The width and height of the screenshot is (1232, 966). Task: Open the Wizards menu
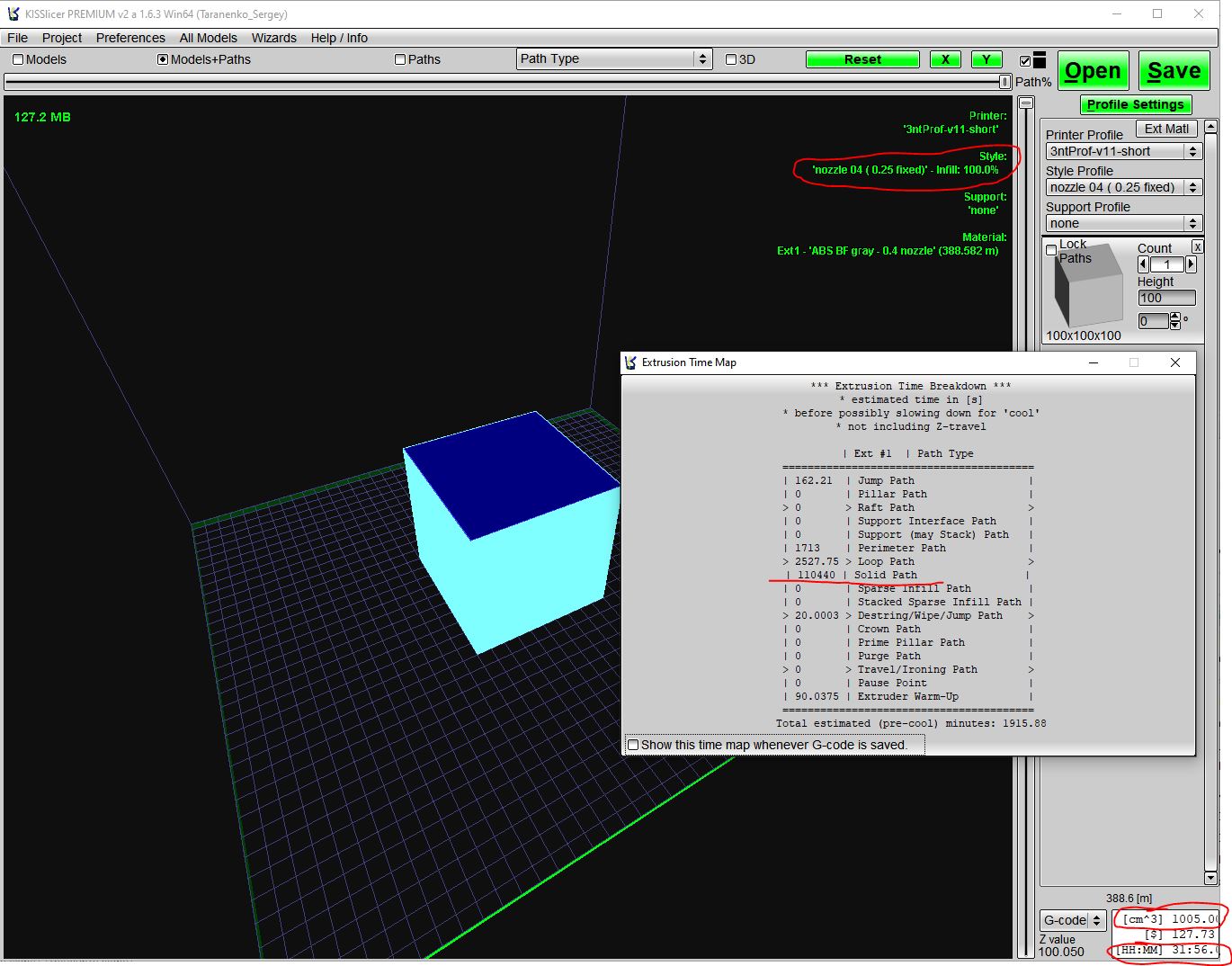[273, 38]
